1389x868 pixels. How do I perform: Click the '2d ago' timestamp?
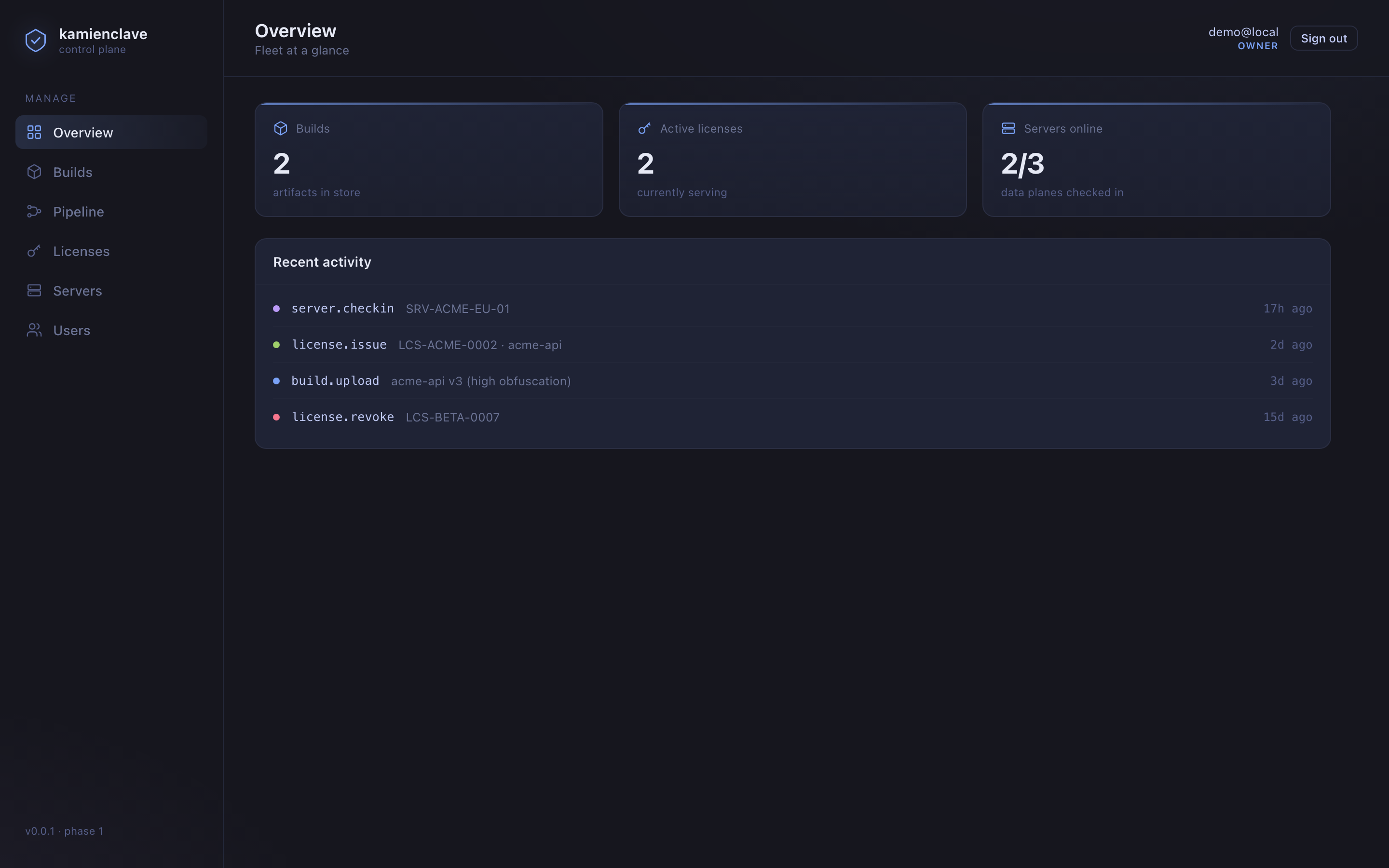point(1291,344)
